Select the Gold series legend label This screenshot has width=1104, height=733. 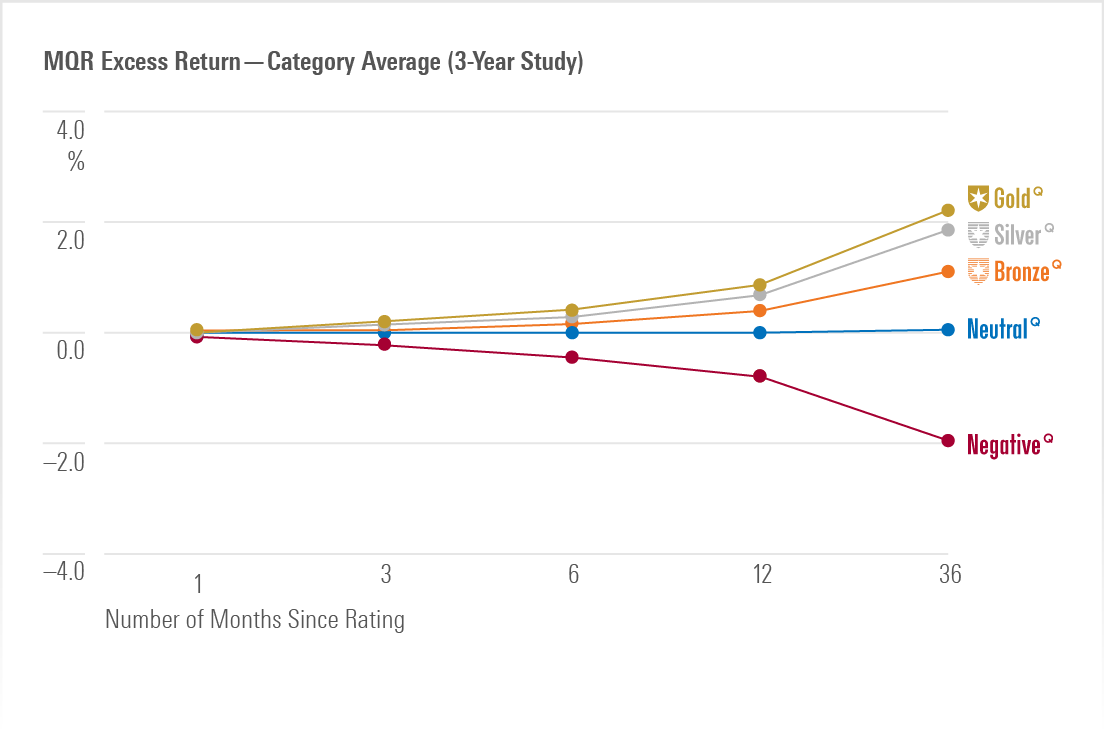click(x=1012, y=198)
